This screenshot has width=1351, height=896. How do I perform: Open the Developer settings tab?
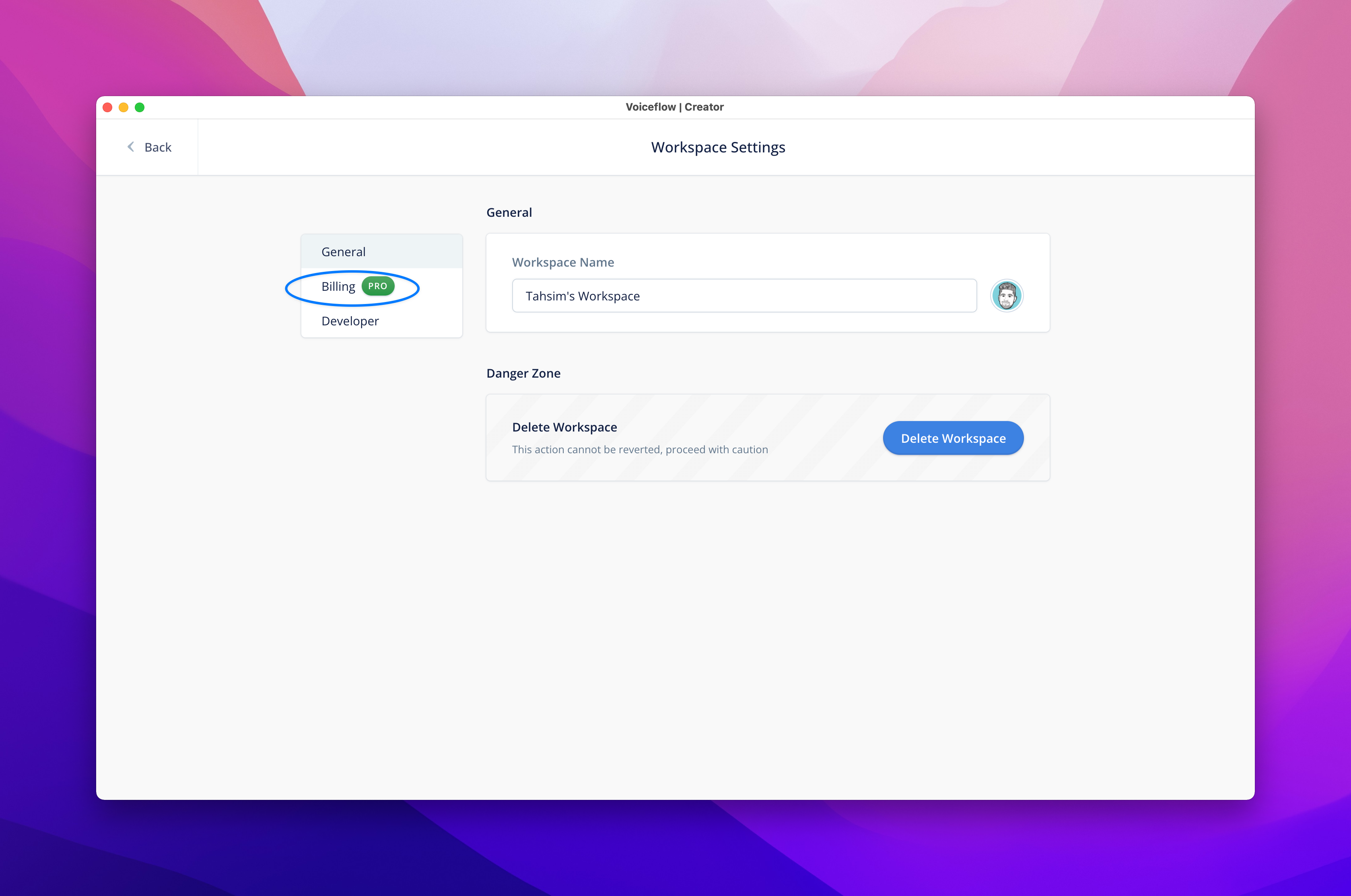tap(382, 321)
